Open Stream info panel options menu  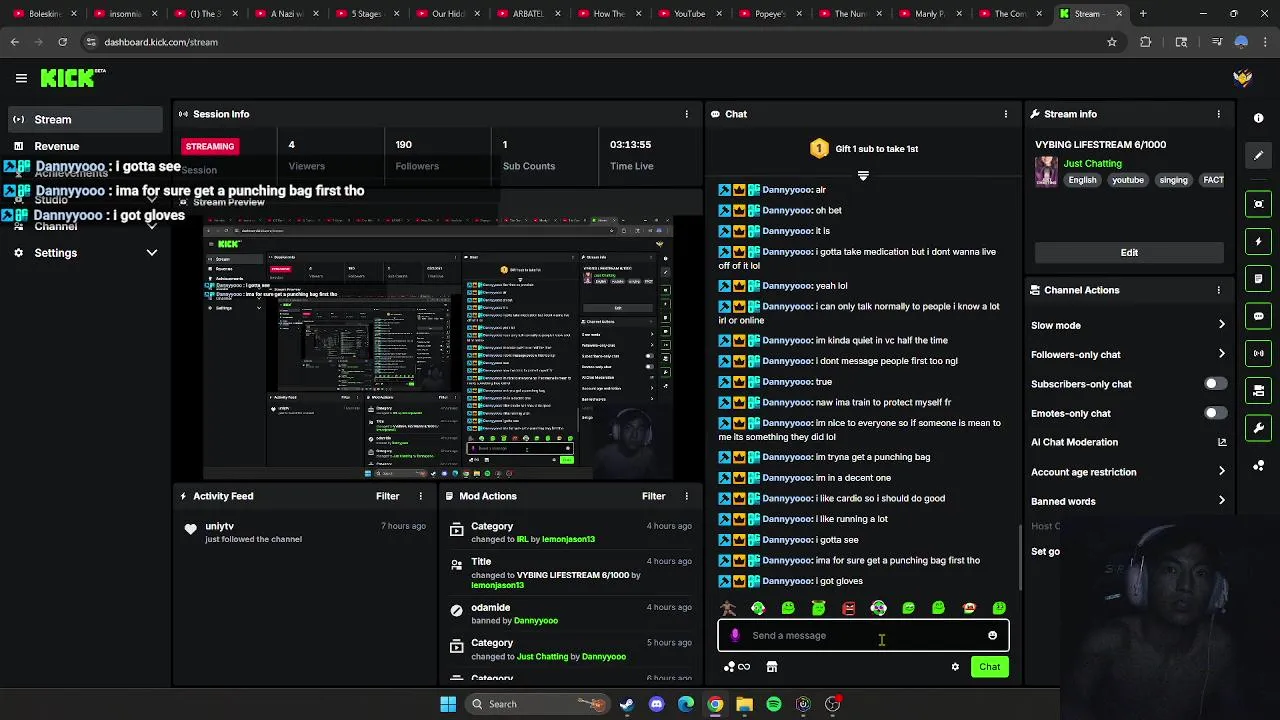(1218, 114)
